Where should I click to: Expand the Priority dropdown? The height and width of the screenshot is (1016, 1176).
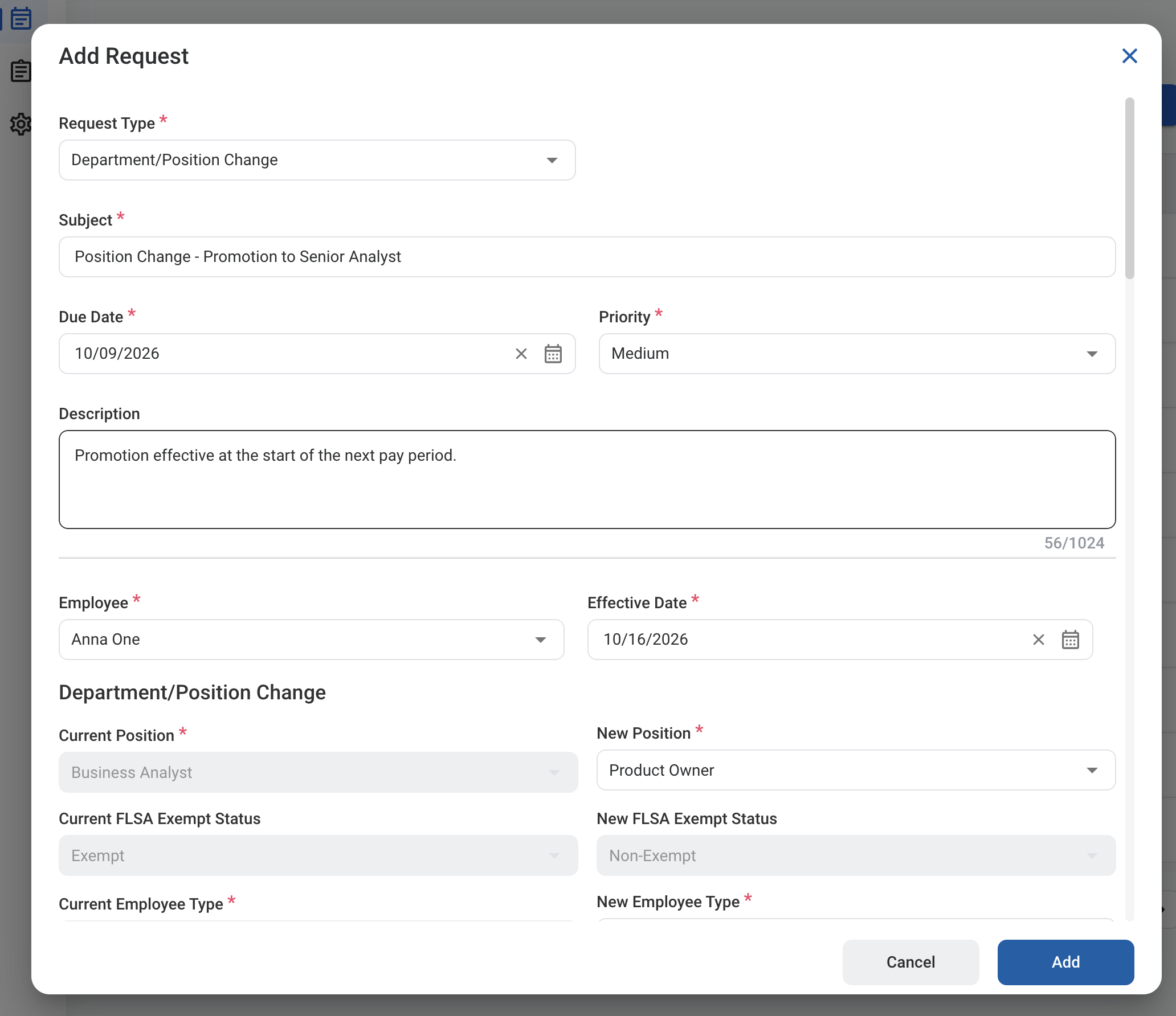coord(857,354)
